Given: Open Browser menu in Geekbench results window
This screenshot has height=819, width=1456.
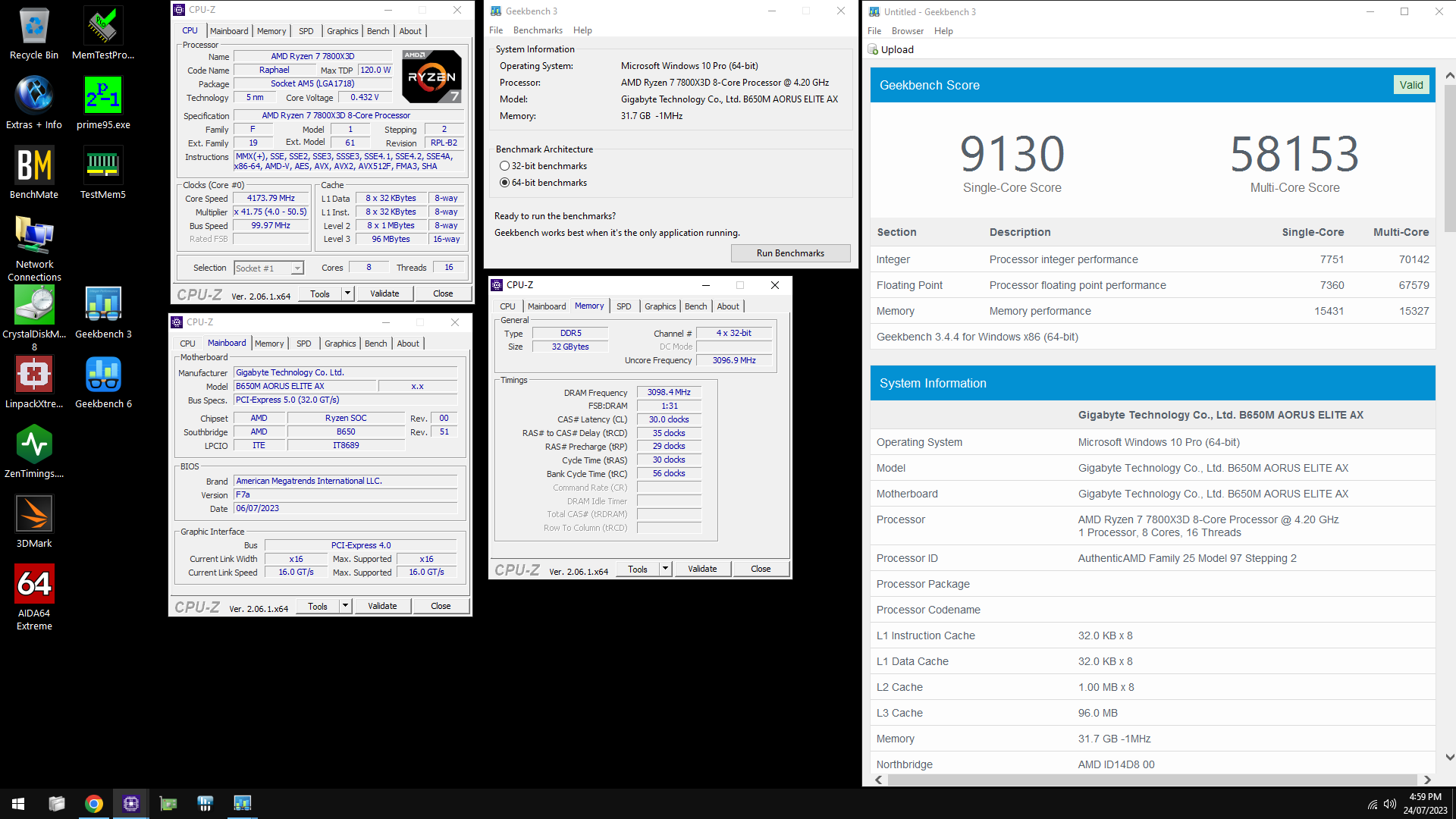Looking at the screenshot, I should (908, 31).
